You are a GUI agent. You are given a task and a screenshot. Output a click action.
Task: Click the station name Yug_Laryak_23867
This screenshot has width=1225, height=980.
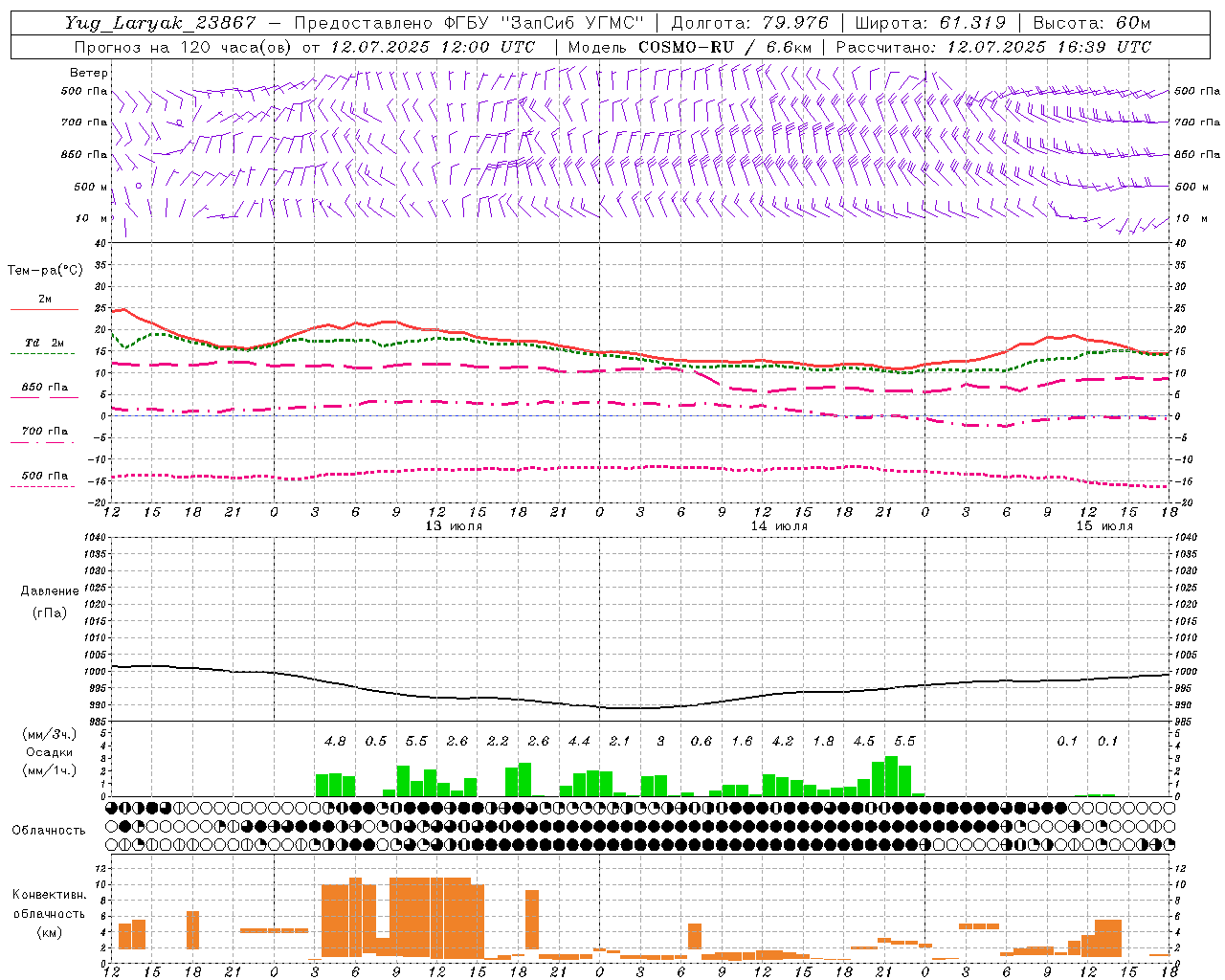click(161, 23)
